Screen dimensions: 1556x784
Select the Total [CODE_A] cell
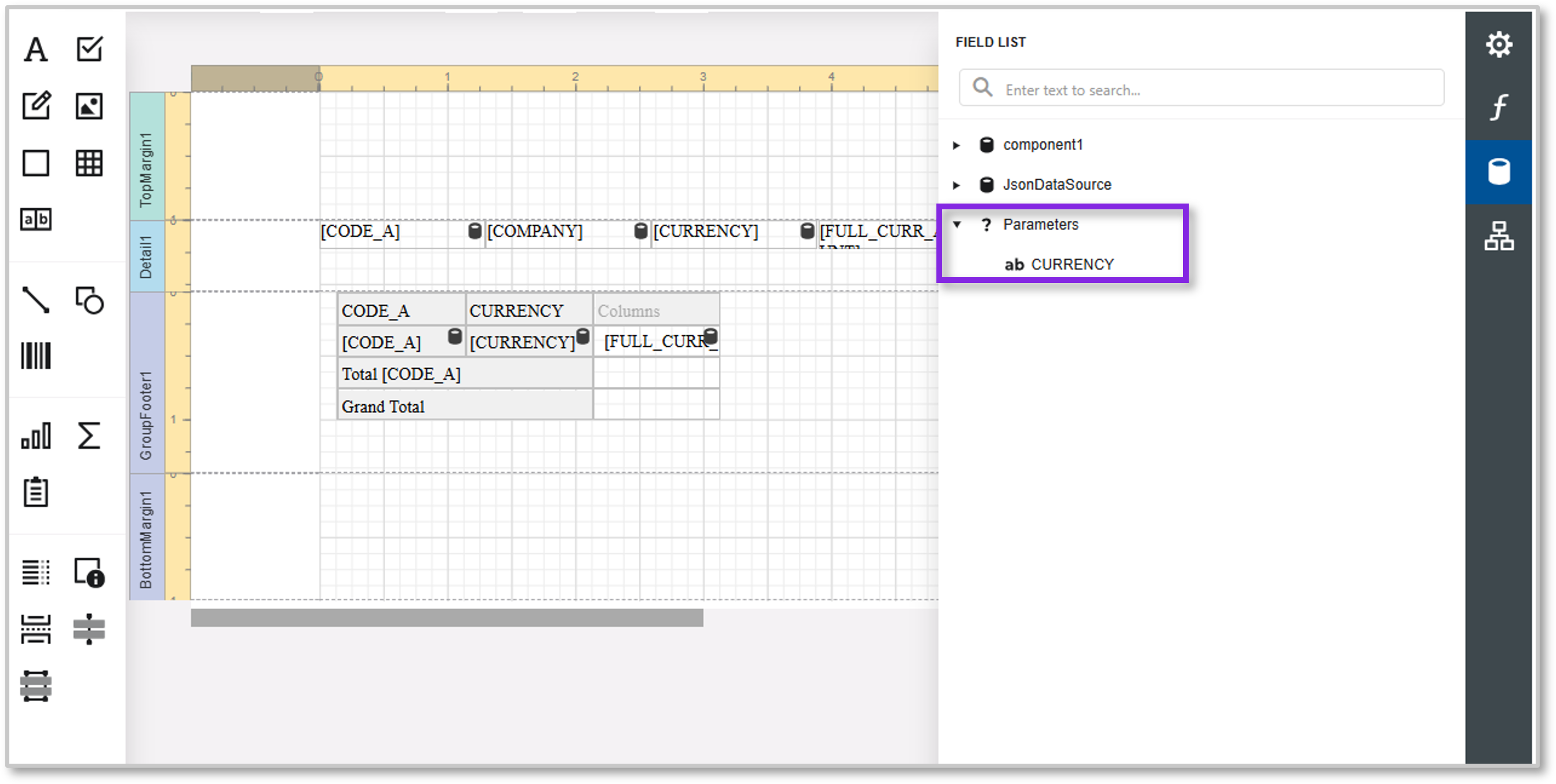pos(465,373)
